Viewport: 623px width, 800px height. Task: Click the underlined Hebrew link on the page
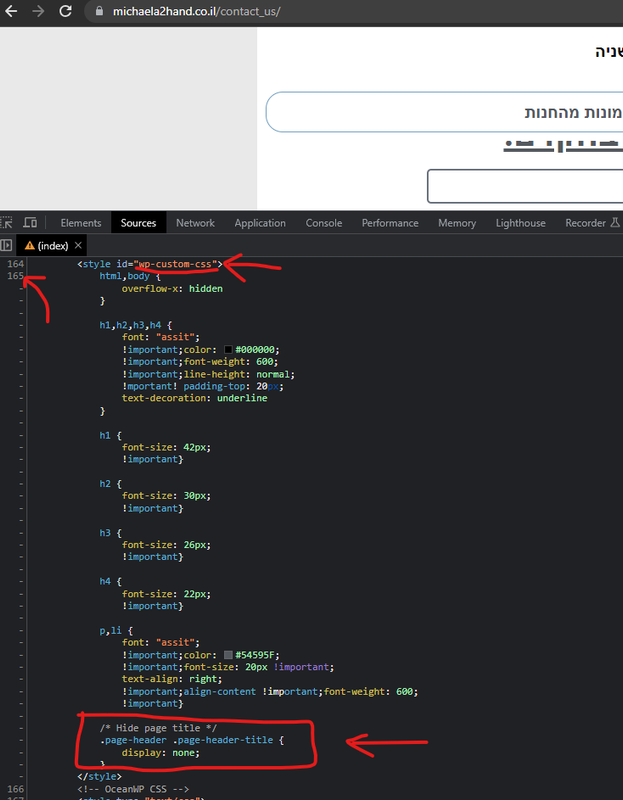(563, 145)
